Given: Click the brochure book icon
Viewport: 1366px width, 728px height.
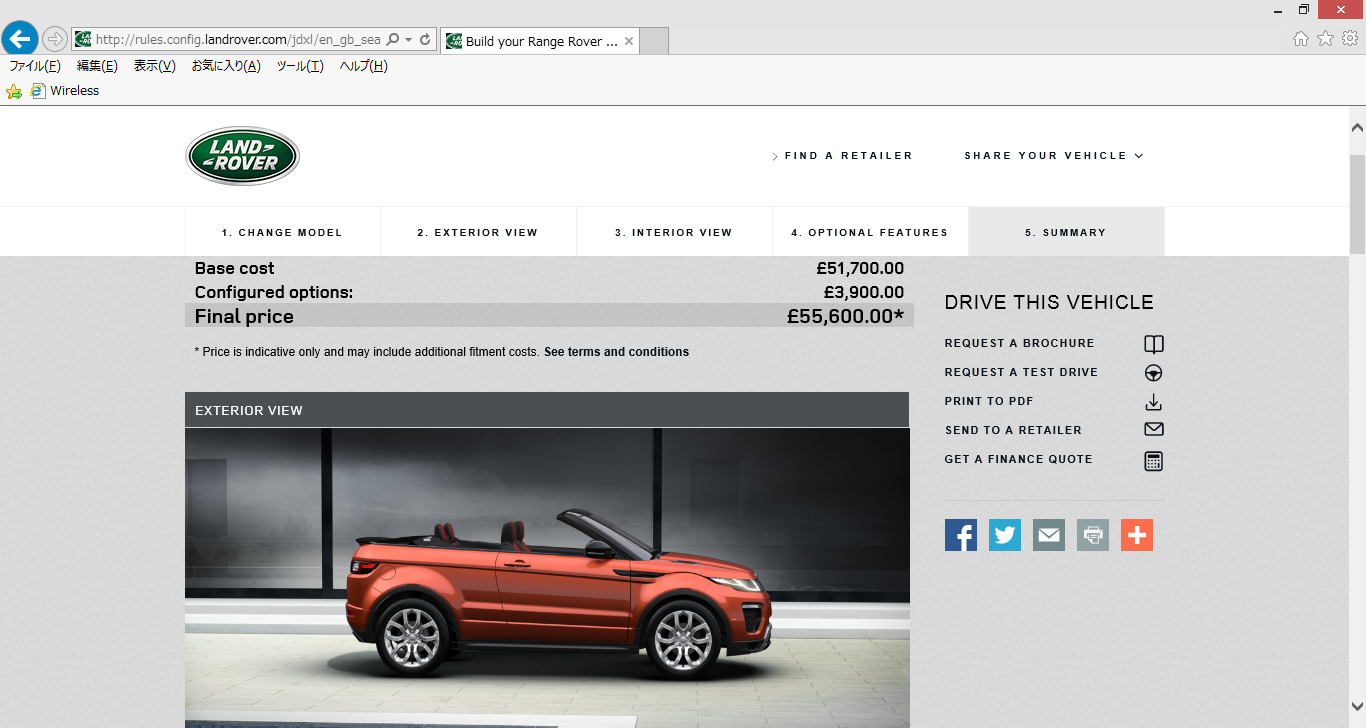Looking at the screenshot, I should pyautogui.click(x=1153, y=344).
